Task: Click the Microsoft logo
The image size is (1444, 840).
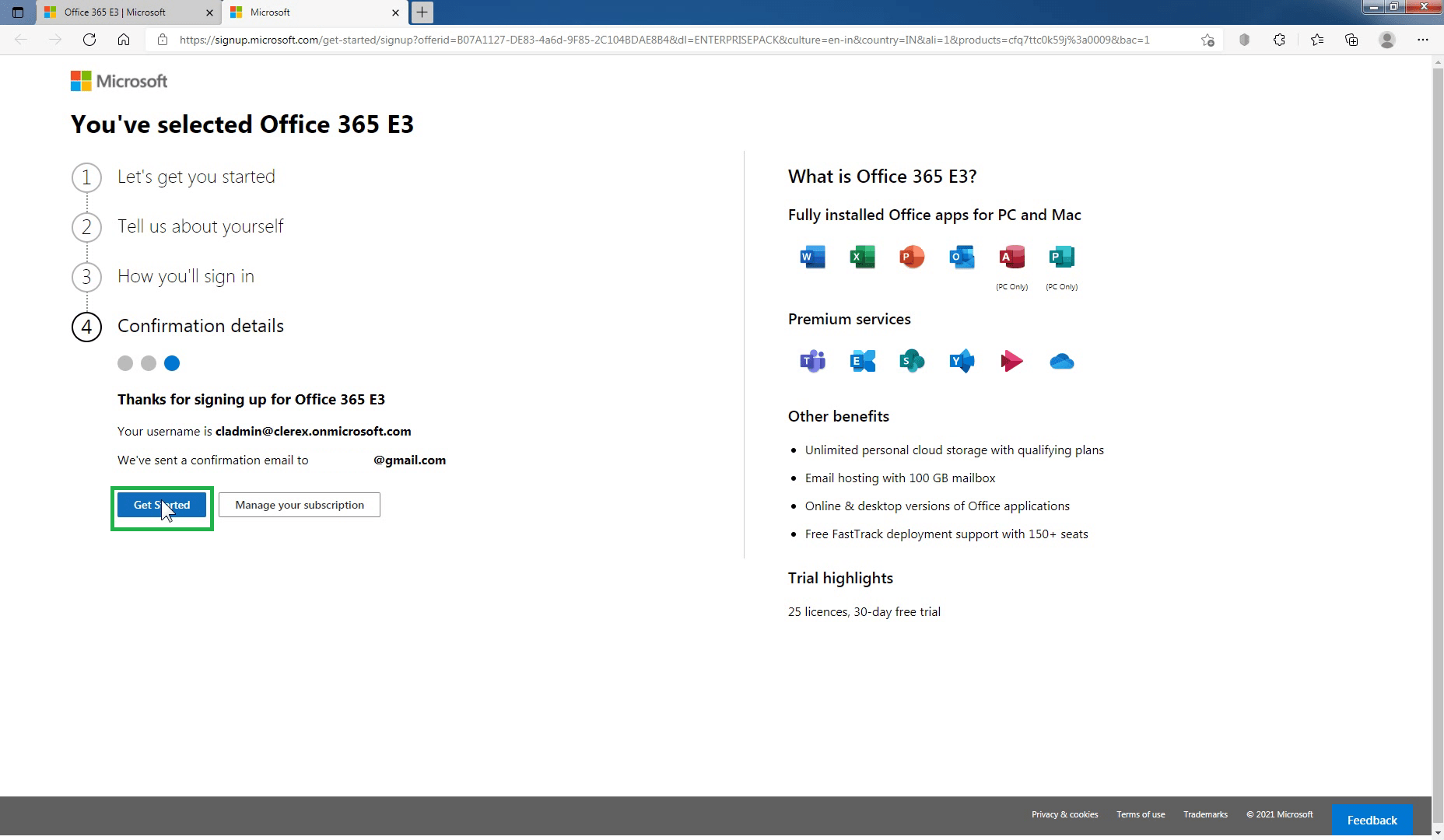Action: 119,81
